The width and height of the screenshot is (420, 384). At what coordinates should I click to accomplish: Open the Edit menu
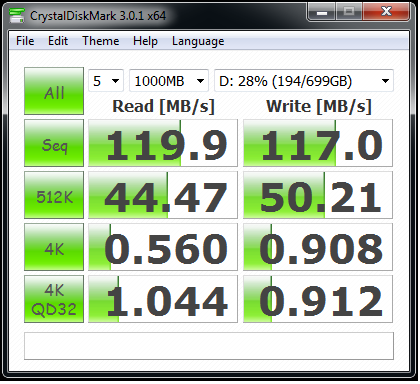point(58,41)
